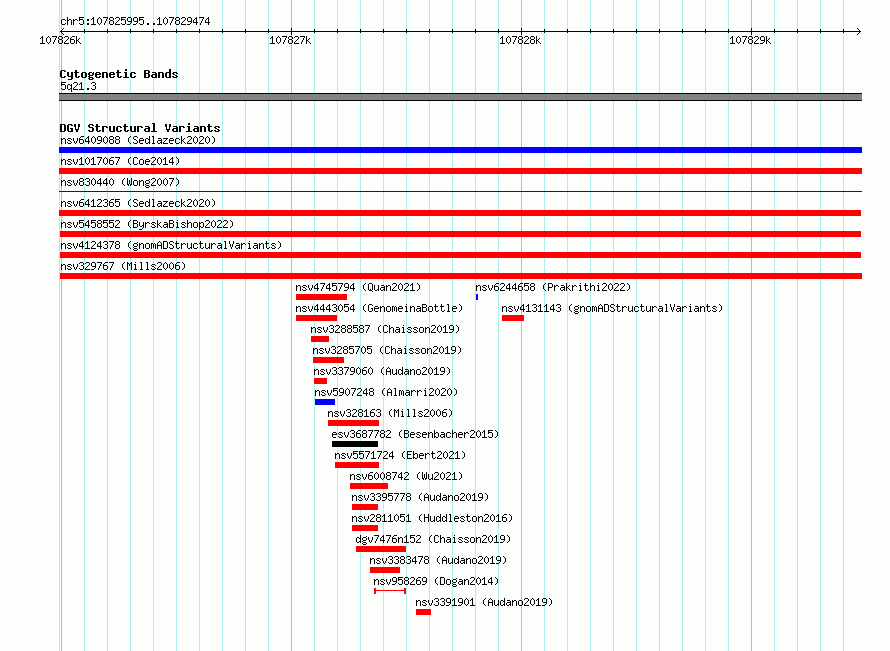Click the chr5:107825995..107829474 coordinate label

[x=135, y=21]
